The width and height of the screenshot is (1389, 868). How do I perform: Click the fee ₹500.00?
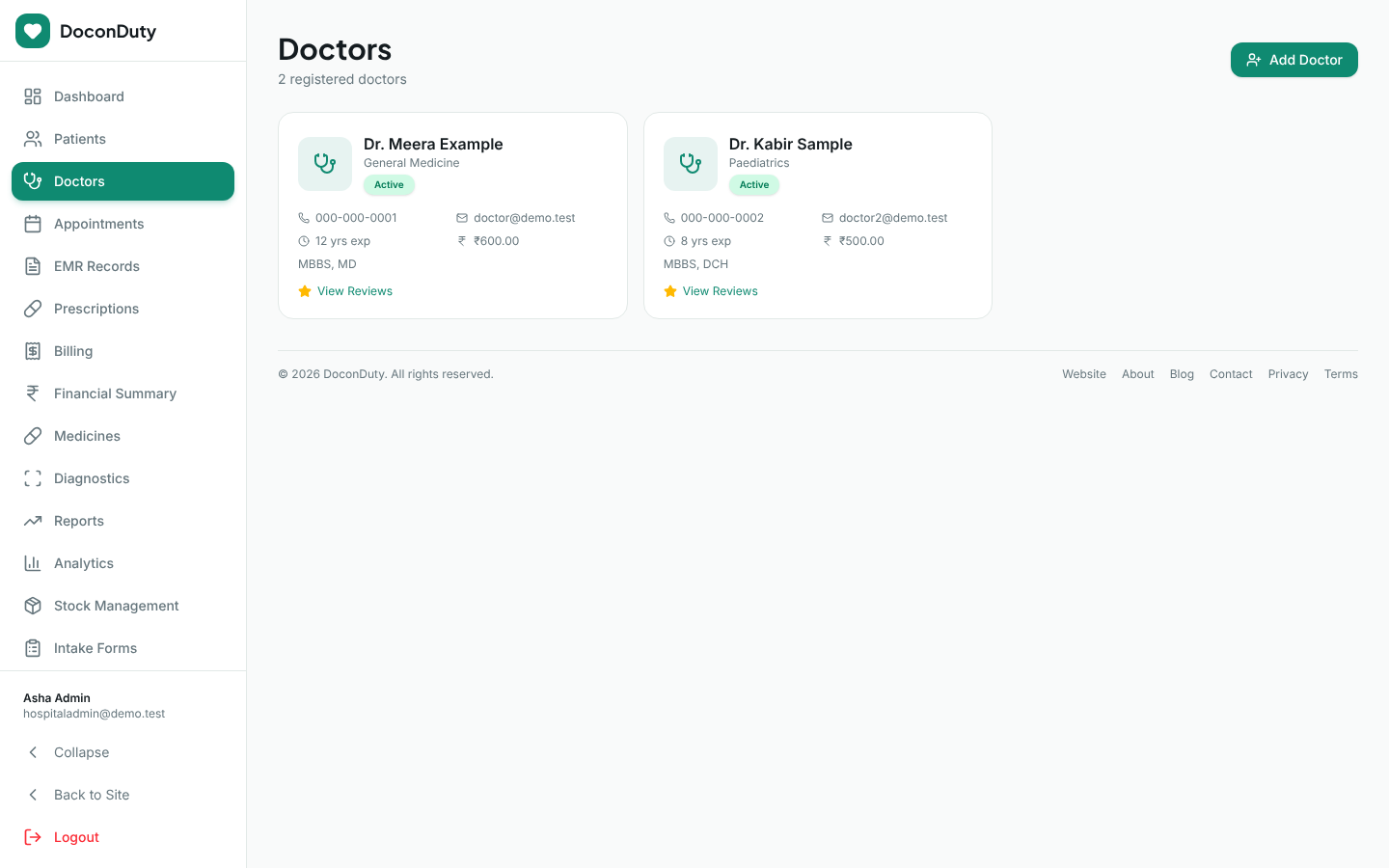pyautogui.click(x=861, y=241)
